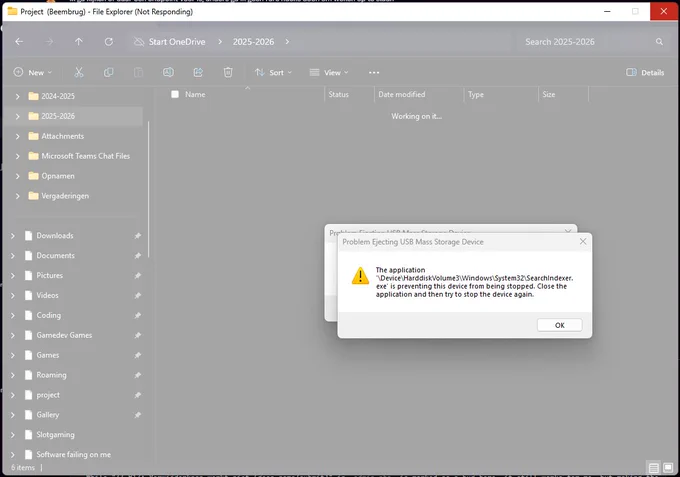Toggle the Details pane button

(x=645, y=72)
